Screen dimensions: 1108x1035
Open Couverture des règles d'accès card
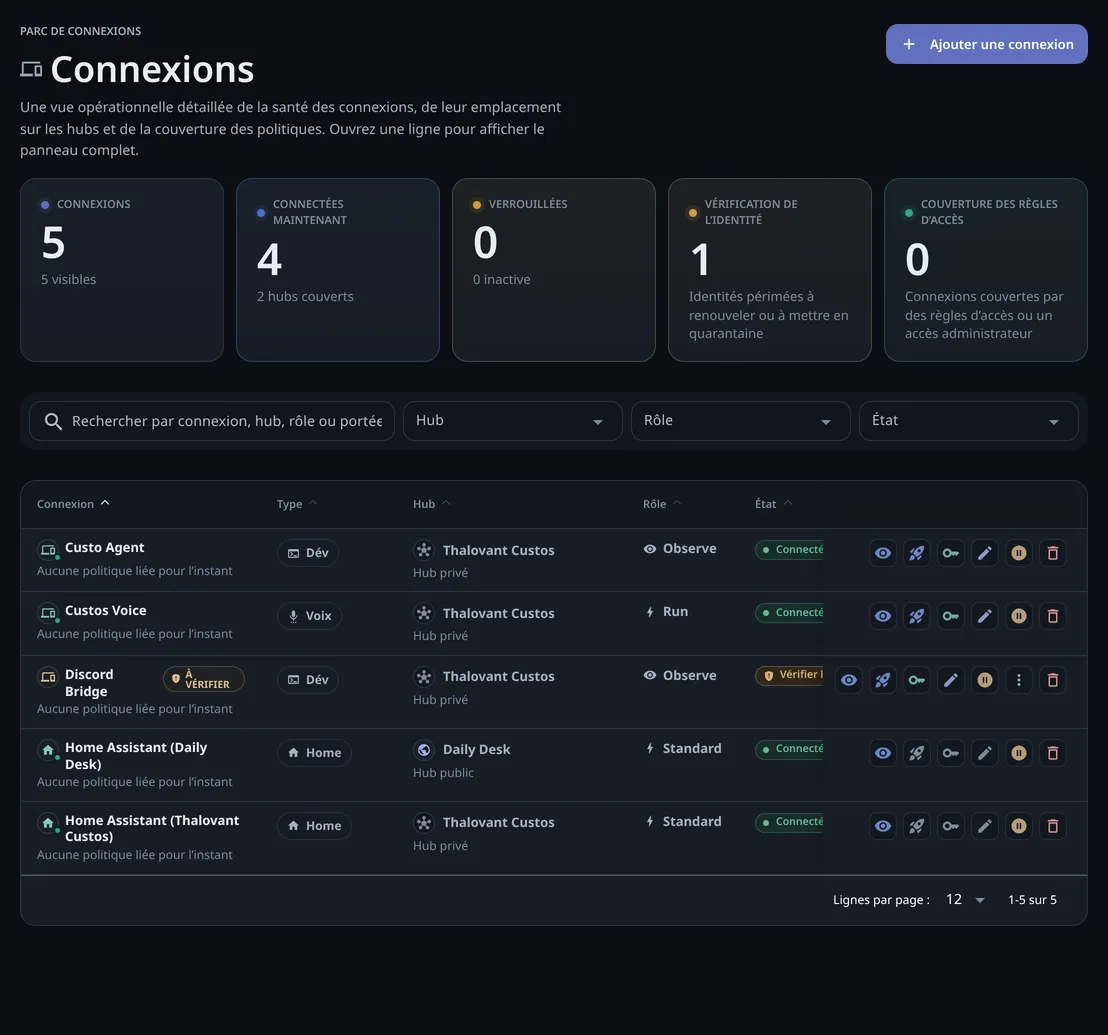pyautogui.click(x=986, y=270)
